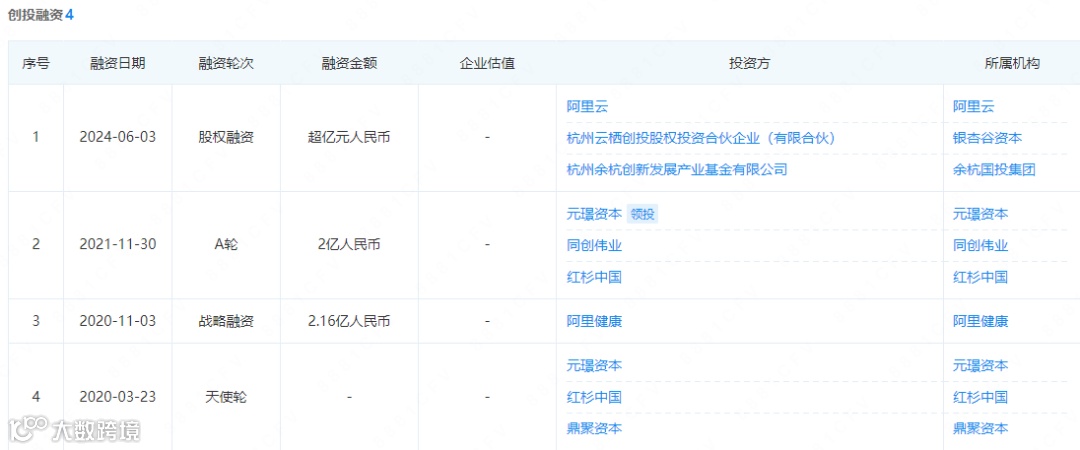Screen dimensions: 1080x450
Task: Click the 融资金额 column header
Action: (349, 63)
